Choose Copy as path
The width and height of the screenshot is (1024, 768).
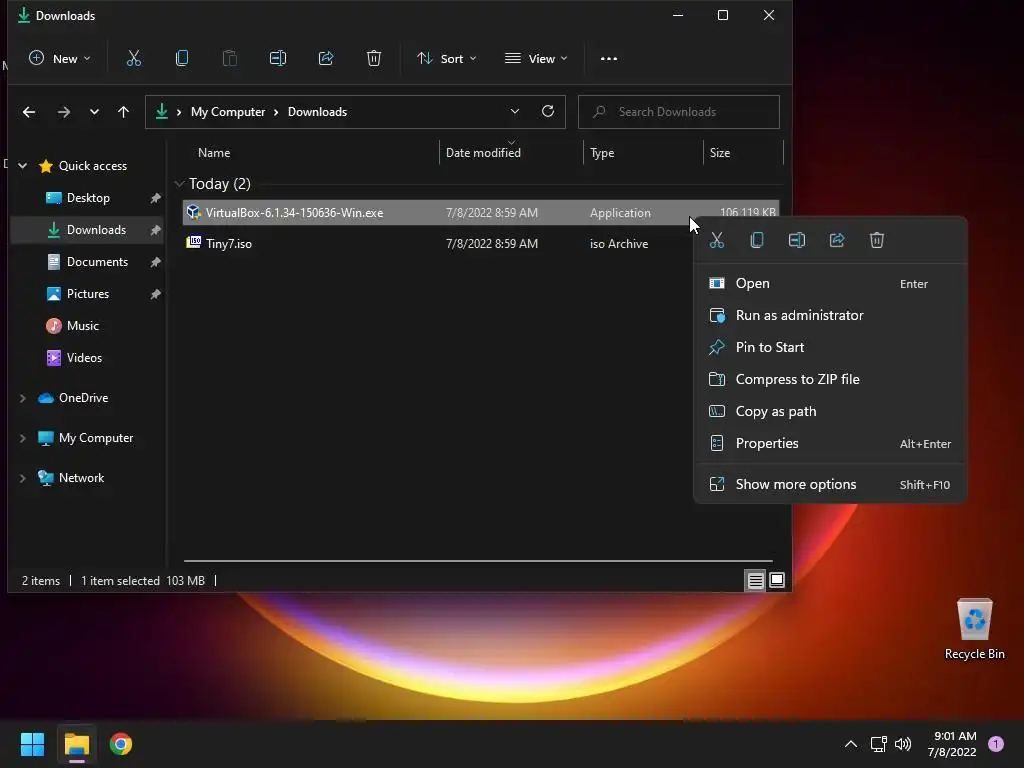(x=830, y=411)
